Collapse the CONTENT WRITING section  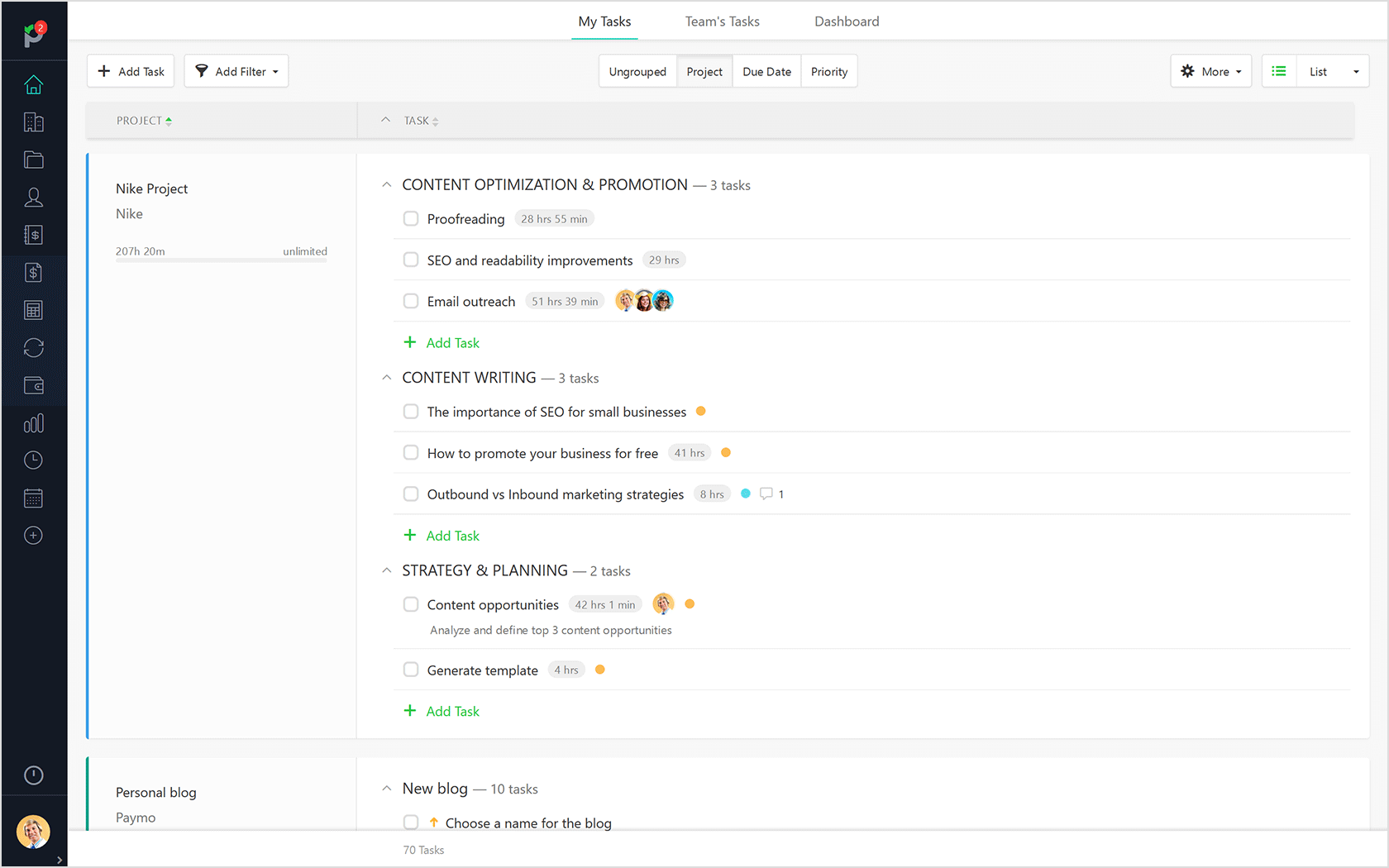pos(386,377)
